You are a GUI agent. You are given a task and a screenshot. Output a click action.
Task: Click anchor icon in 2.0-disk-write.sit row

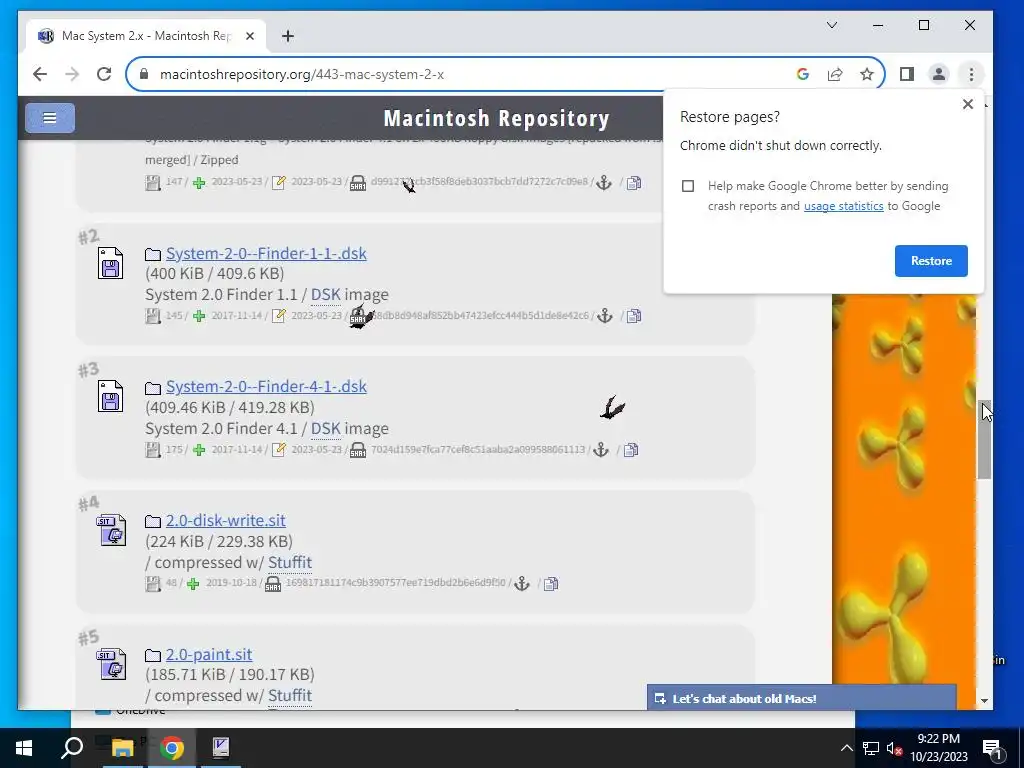coord(522,583)
